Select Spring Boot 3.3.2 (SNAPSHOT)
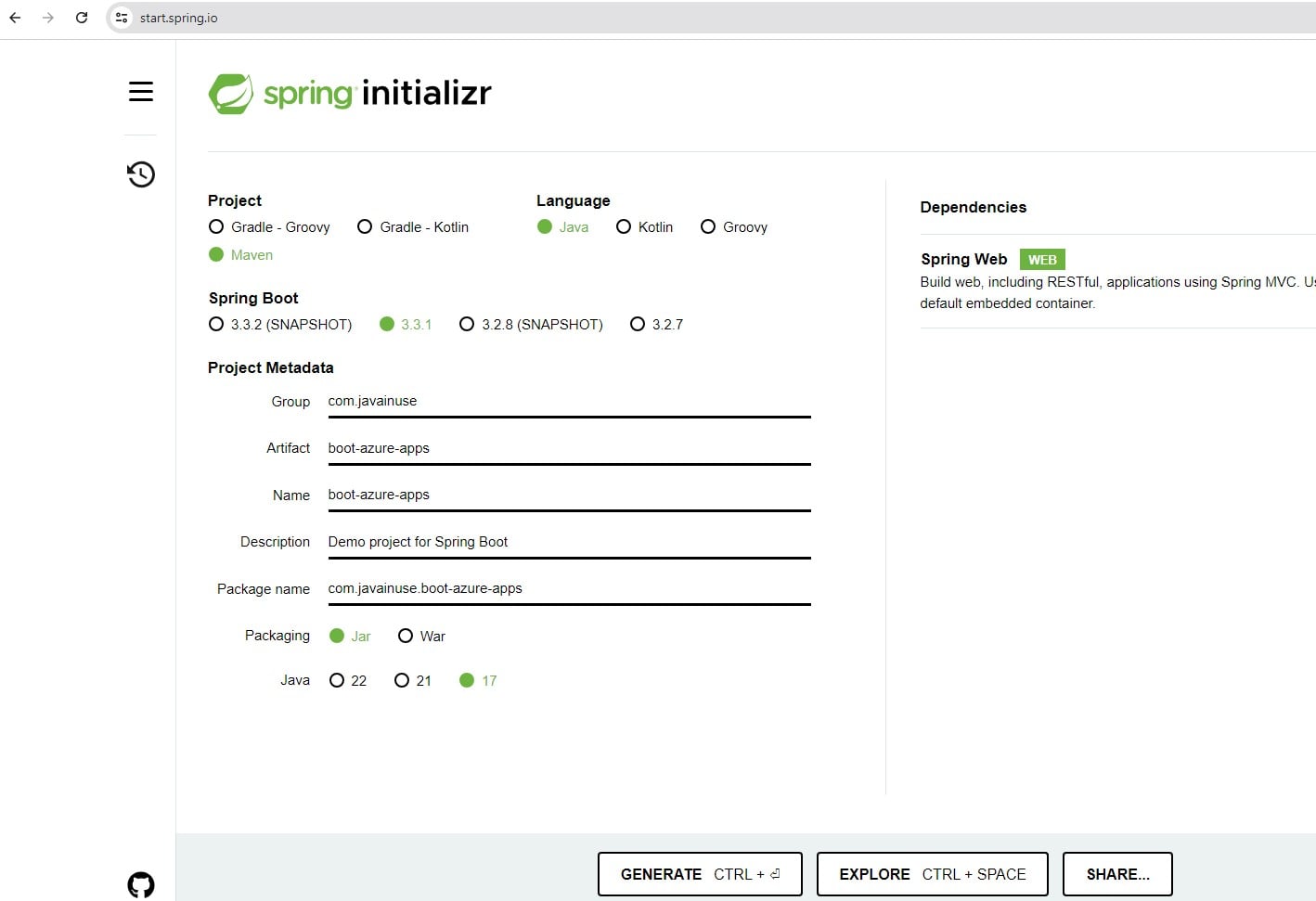The image size is (1316, 901). (280, 325)
